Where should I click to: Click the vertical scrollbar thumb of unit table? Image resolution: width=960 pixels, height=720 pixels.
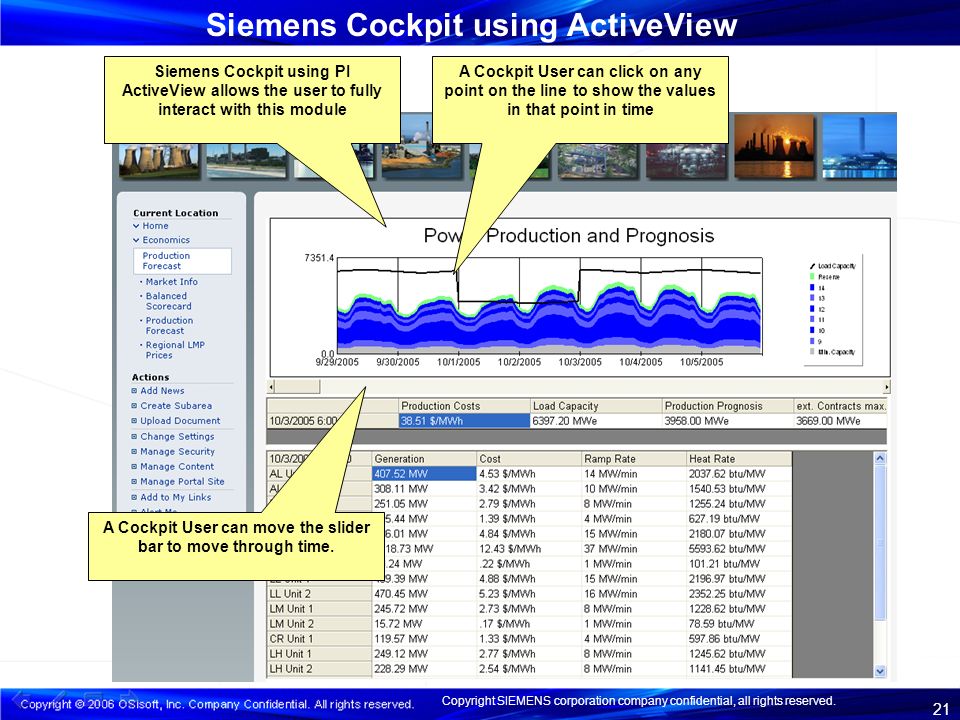coord(880,542)
